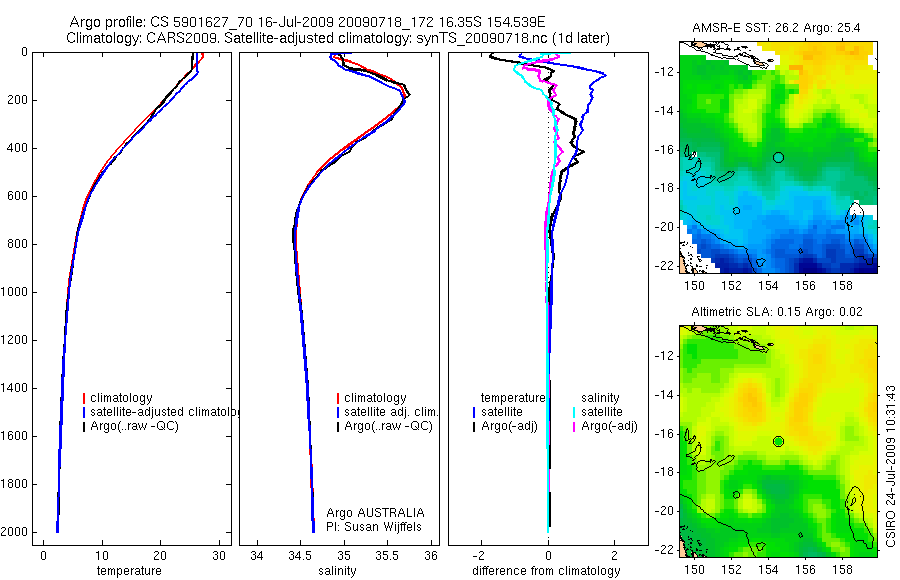Click the '34.5' salinity axis tick label
The image size is (900, 580).
coord(300,556)
